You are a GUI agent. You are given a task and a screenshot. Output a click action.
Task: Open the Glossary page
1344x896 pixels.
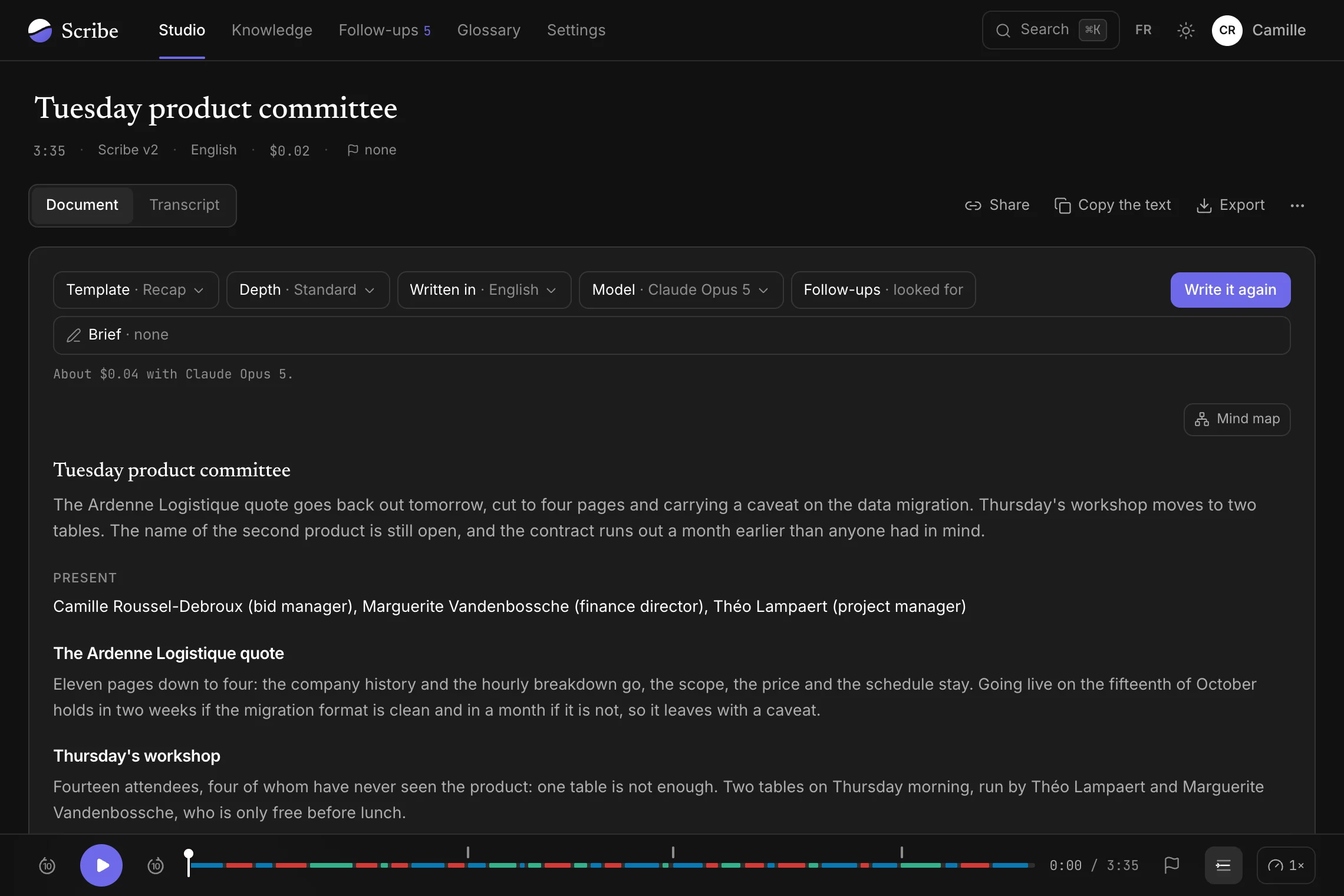tap(489, 30)
